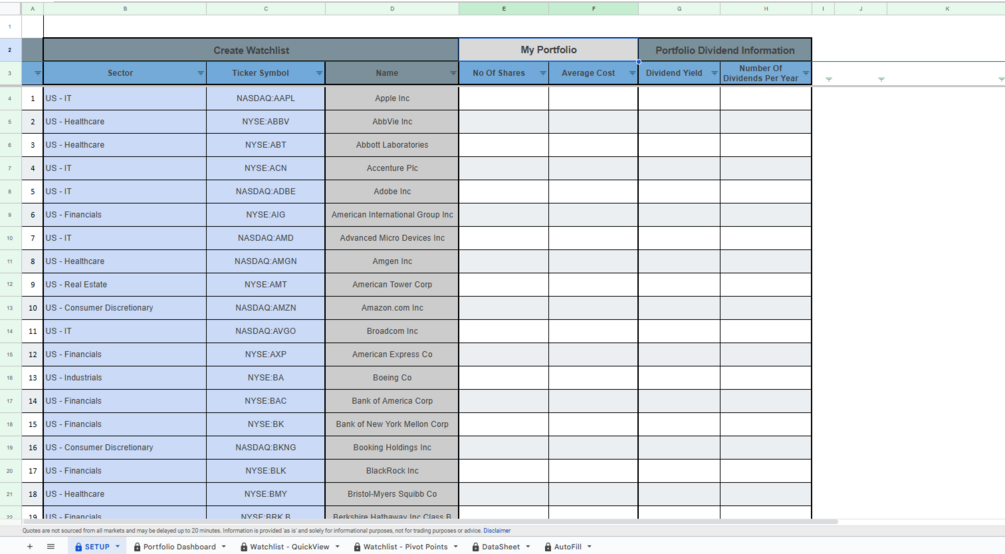Open Watchlist - Pivot Points tab dropdown arrow

pyautogui.click(x=456, y=546)
